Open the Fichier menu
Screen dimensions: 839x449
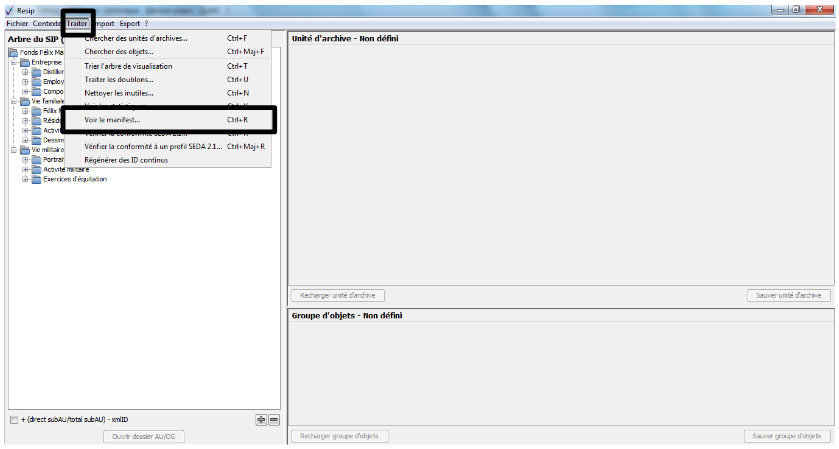tap(18, 23)
